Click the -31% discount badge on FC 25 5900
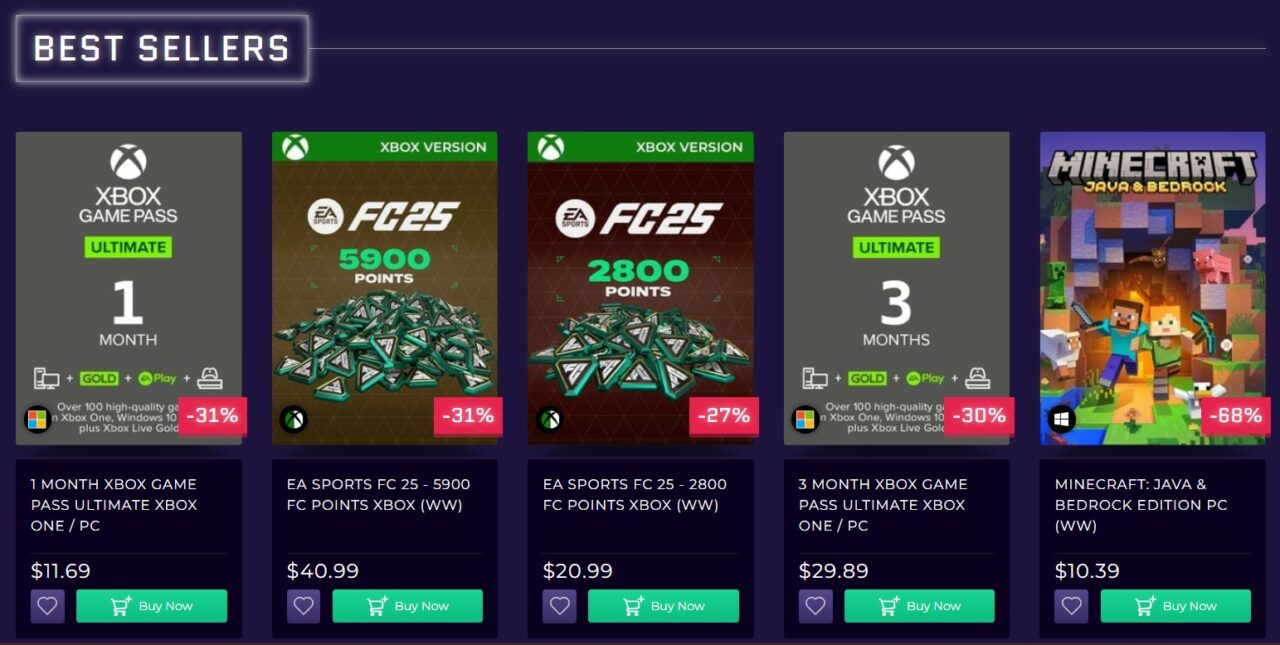The width and height of the screenshot is (1280, 645). (x=468, y=417)
